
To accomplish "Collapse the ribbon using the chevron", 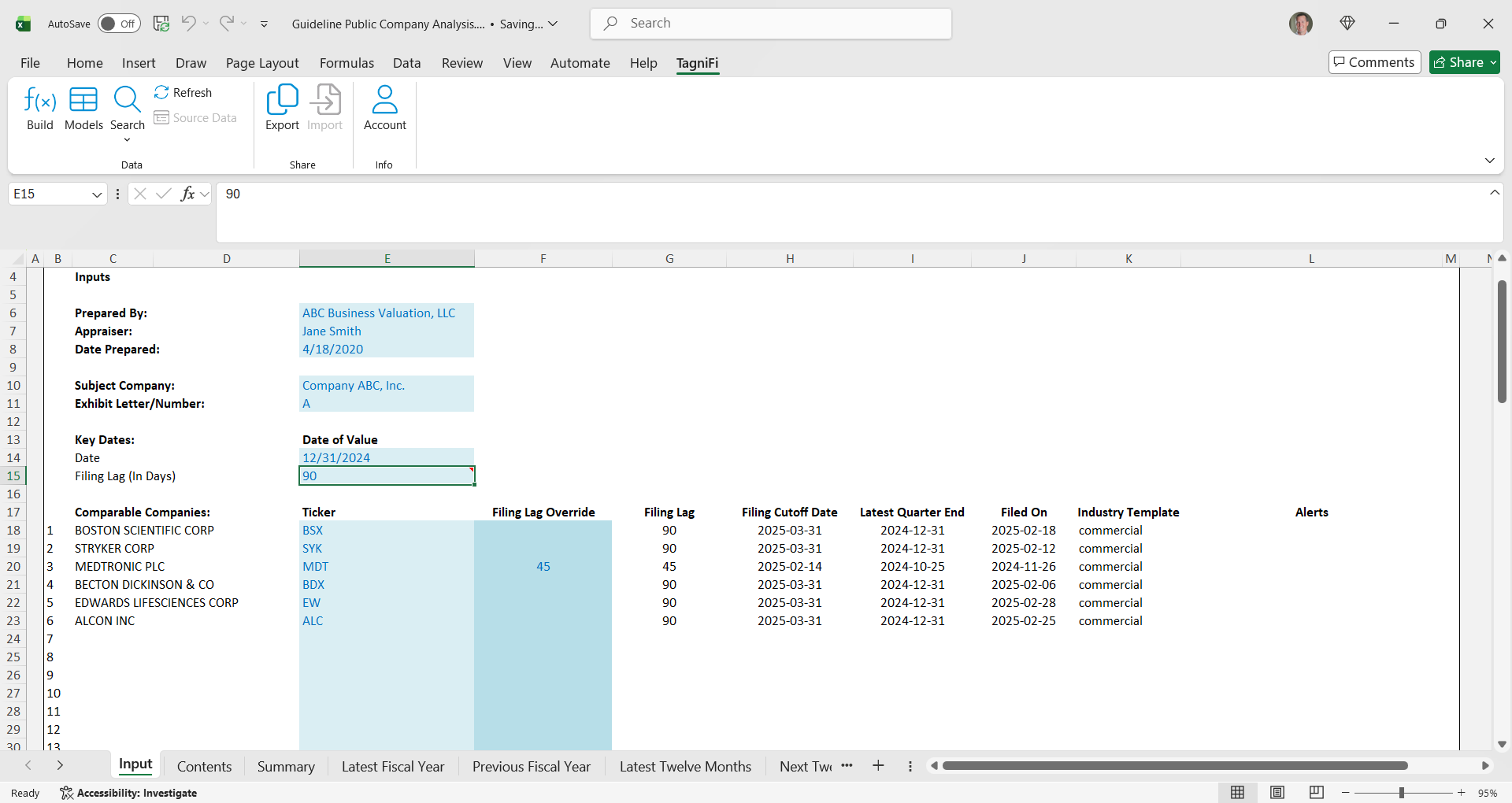I will coord(1489,161).
